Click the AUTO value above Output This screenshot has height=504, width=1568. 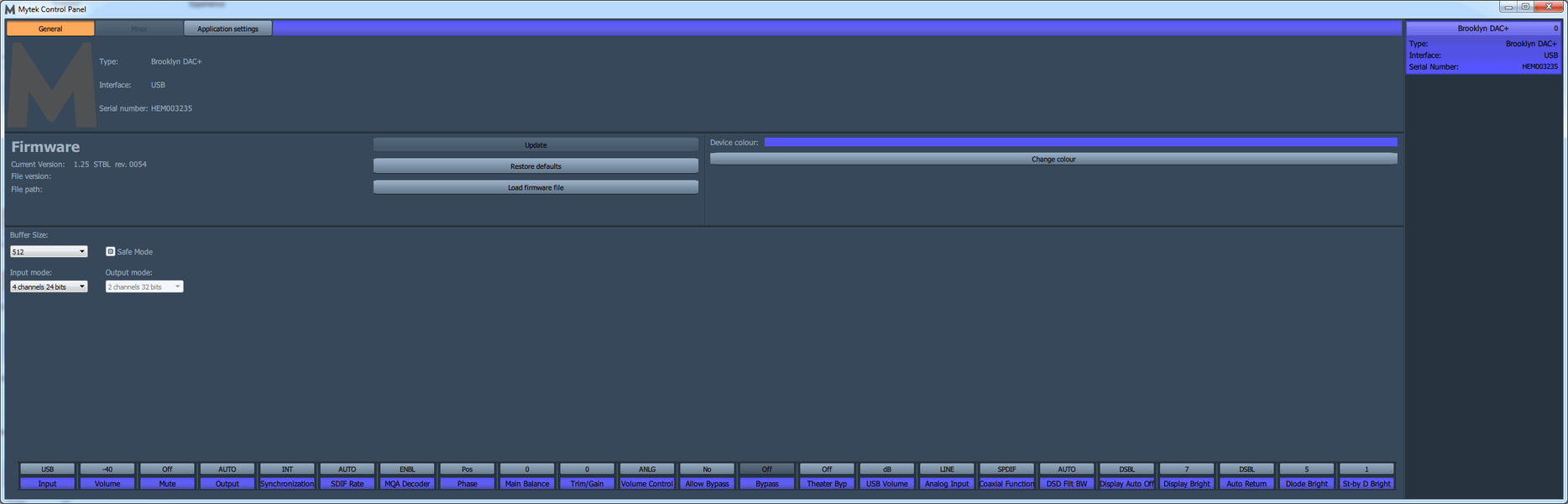point(227,470)
